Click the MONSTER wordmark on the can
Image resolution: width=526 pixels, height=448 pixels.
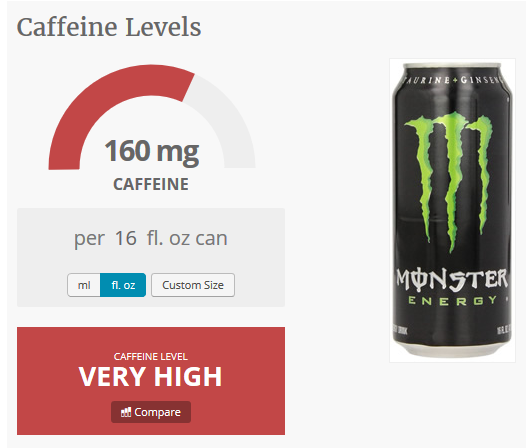pyautogui.click(x=452, y=280)
